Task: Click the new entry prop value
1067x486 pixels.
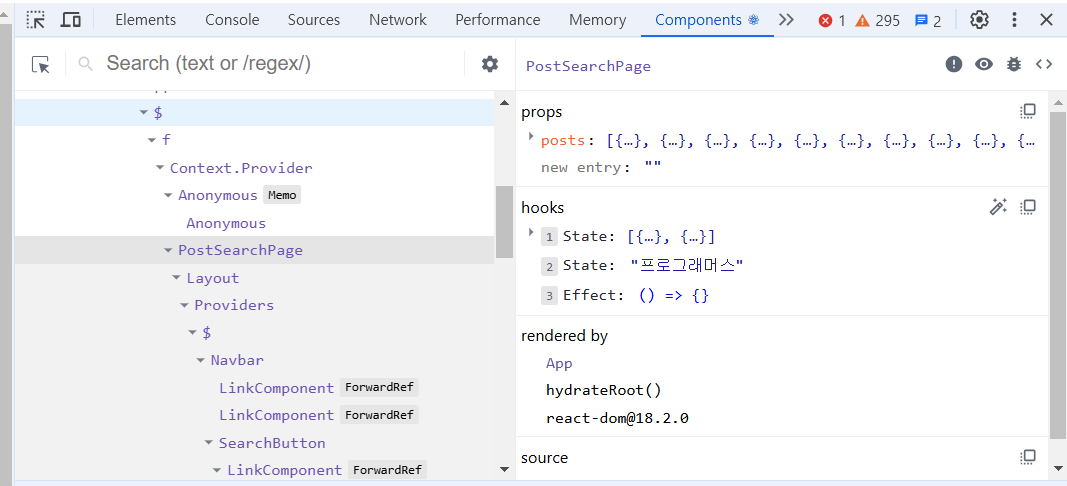Action: [653, 168]
